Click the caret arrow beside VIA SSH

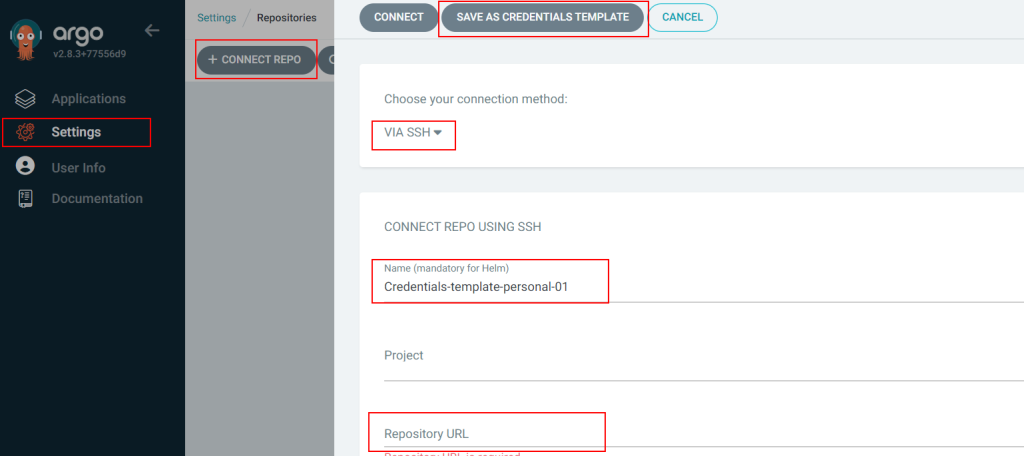coord(438,133)
